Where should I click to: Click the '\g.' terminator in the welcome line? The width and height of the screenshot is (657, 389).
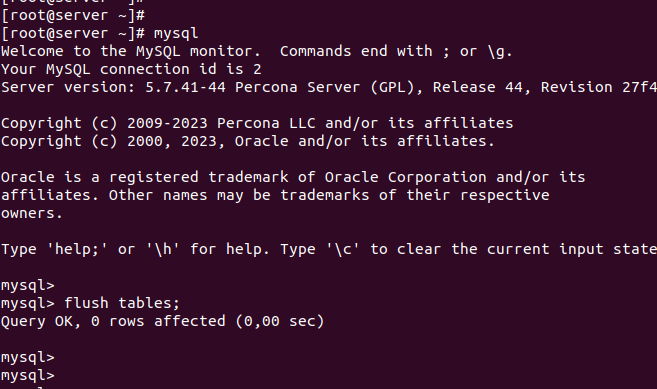pos(500,51)
